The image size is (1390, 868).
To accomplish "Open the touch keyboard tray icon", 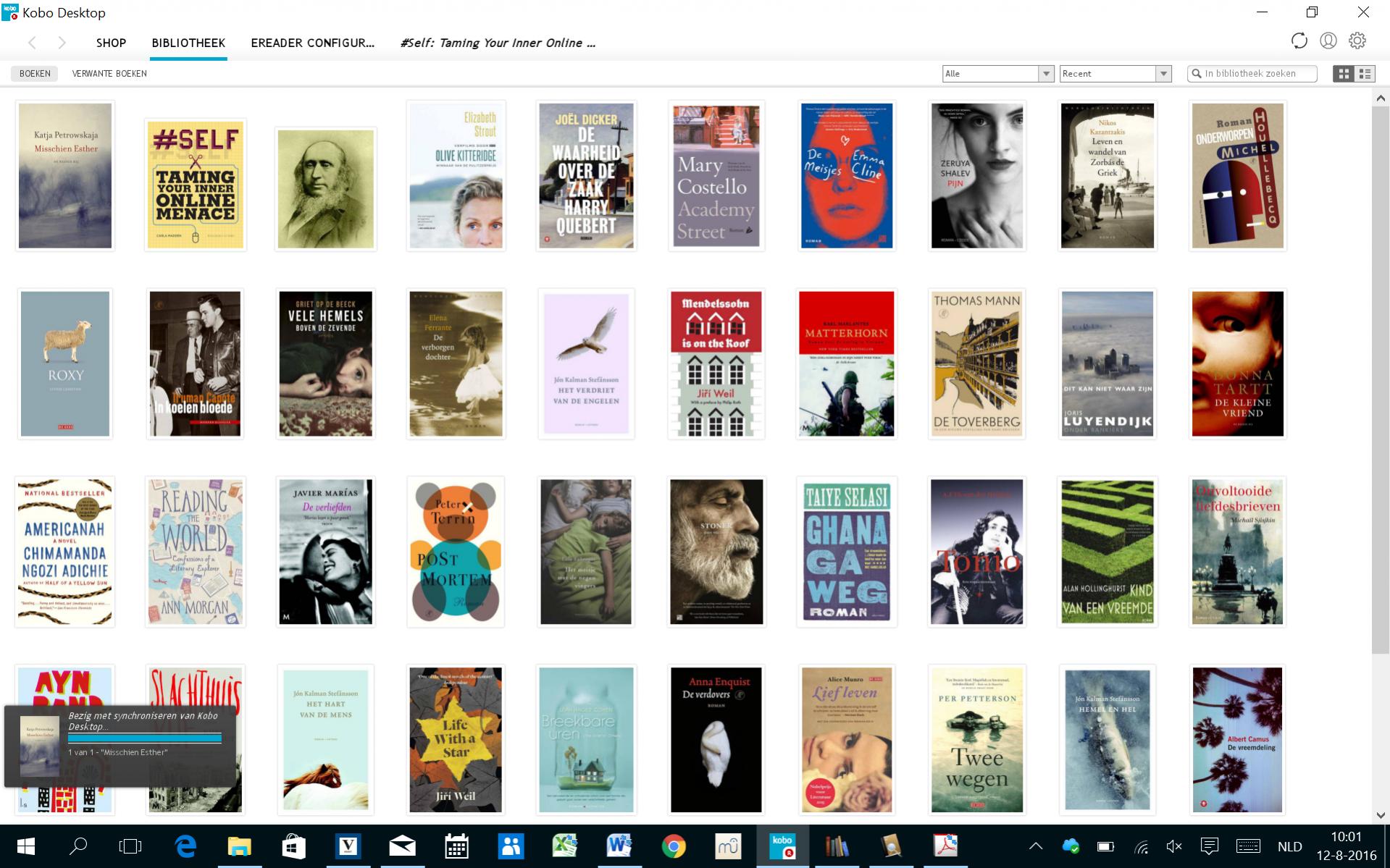I will 1248,846.
